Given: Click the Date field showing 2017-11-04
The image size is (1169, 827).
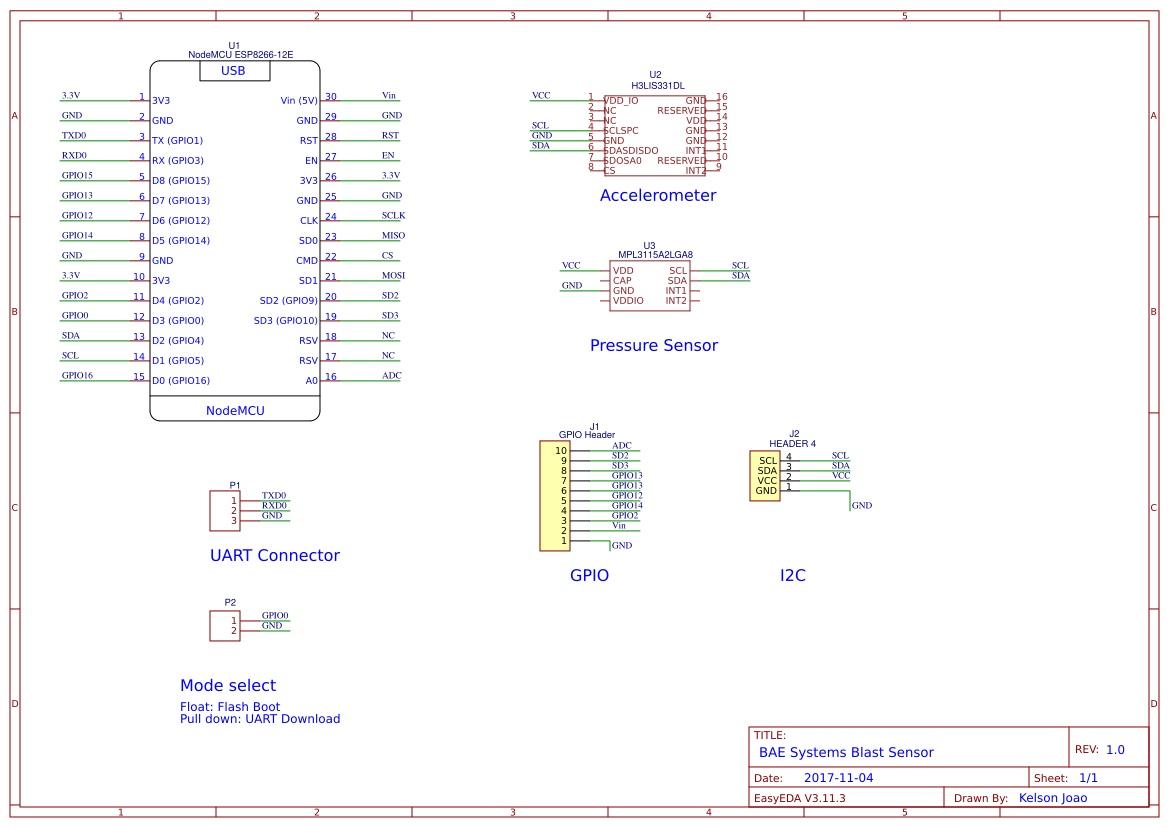Looking at the screenshot, I should click(838, 776).
